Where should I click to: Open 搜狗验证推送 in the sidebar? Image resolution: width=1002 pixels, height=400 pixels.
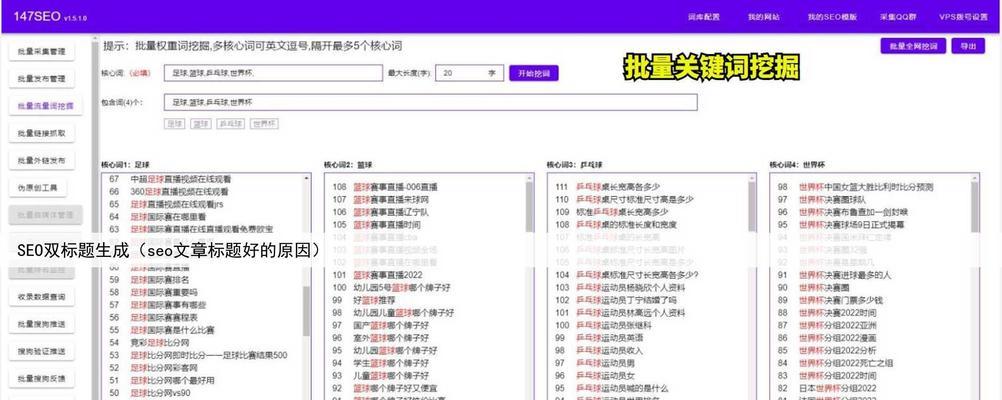click(x=42, y=351)
